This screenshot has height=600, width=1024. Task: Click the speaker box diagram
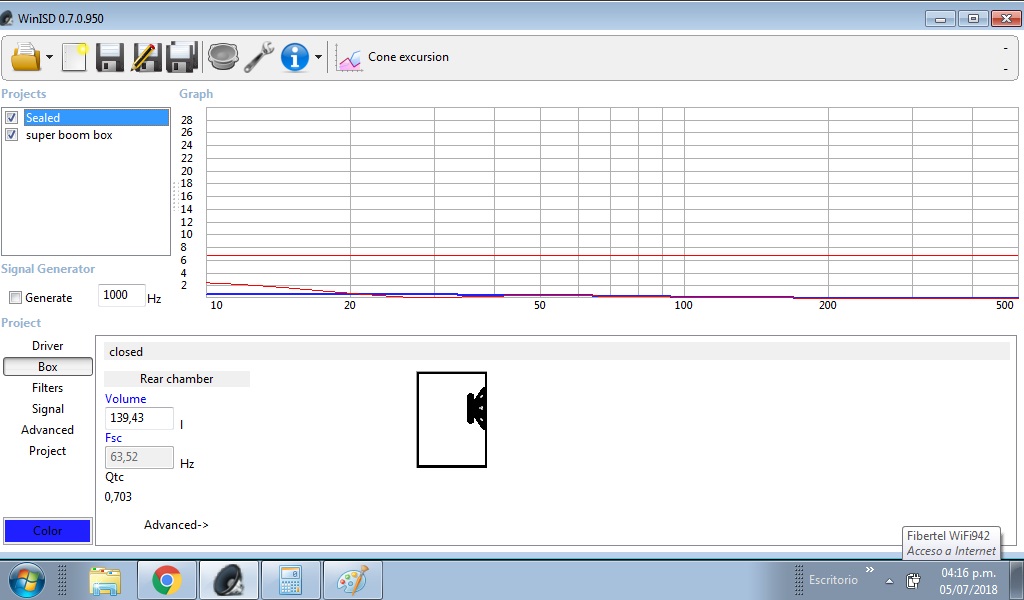click(452, 420)
